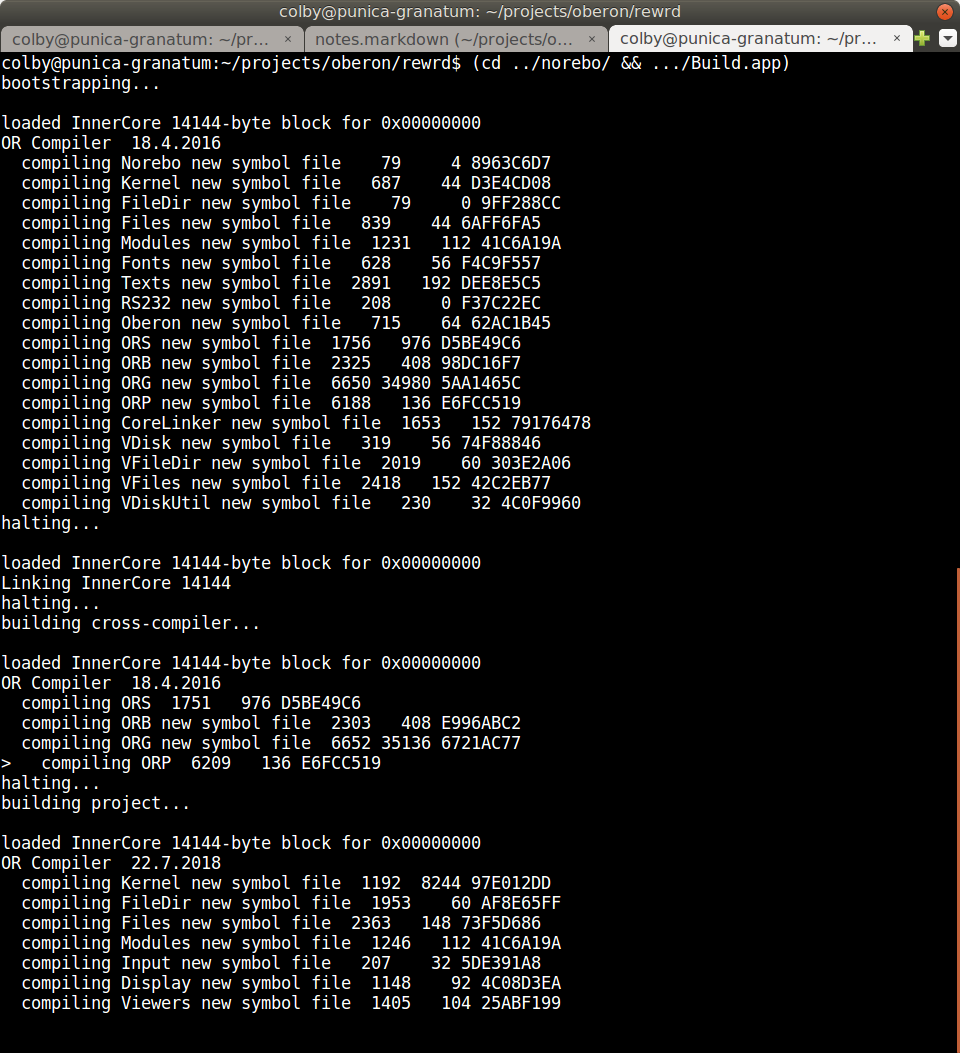This screenshot has width=960, height=1053.
Task: Click the 'compiling Viewers new symbol file' line
Action: [291, 1003]
